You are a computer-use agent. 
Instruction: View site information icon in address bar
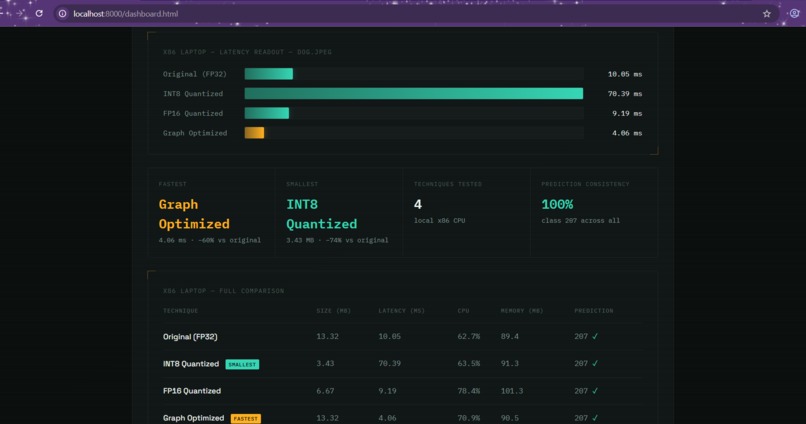62,14
